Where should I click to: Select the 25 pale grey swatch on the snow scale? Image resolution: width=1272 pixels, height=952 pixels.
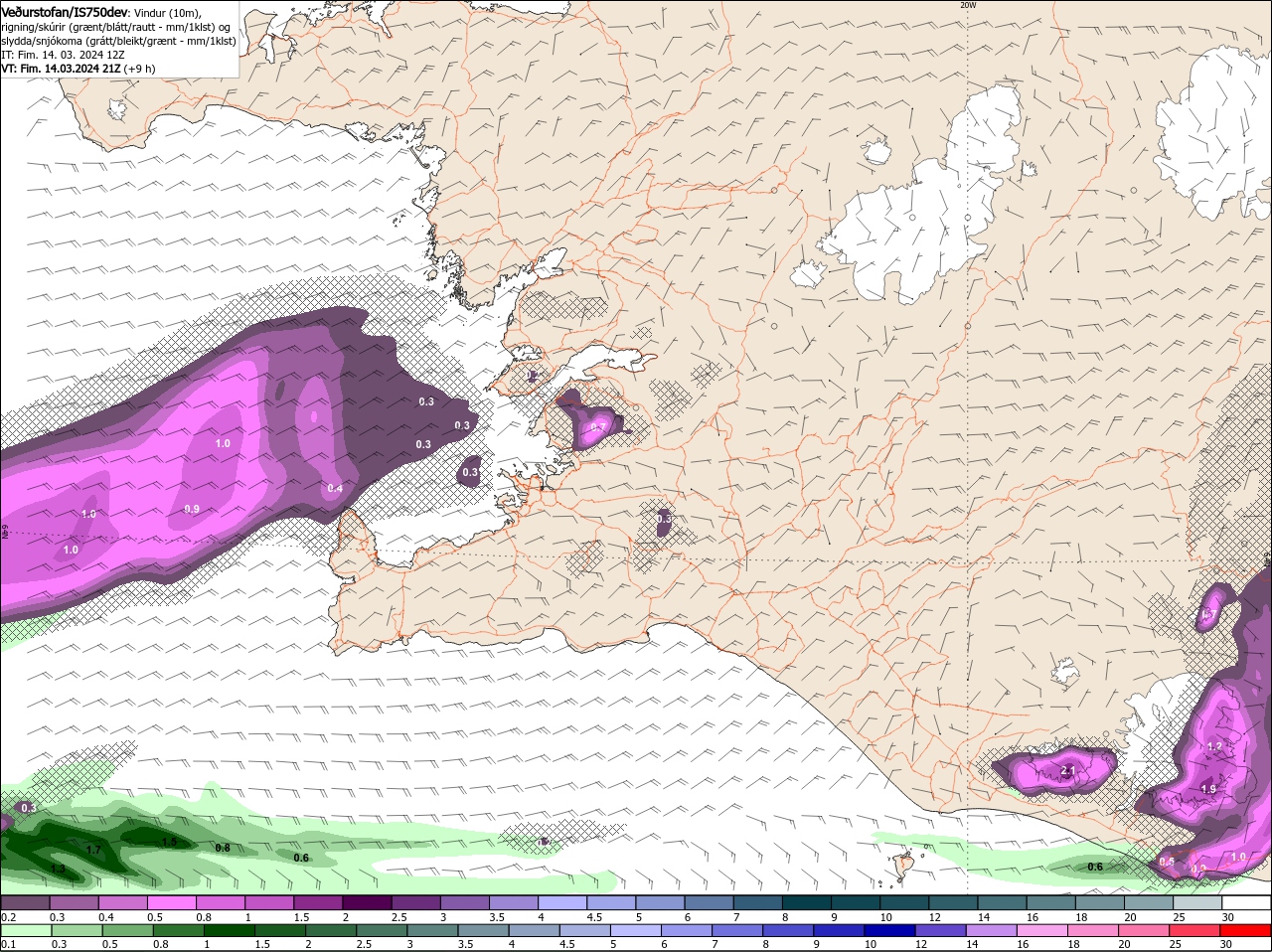pyautogui.click(x=1197, y=902)
